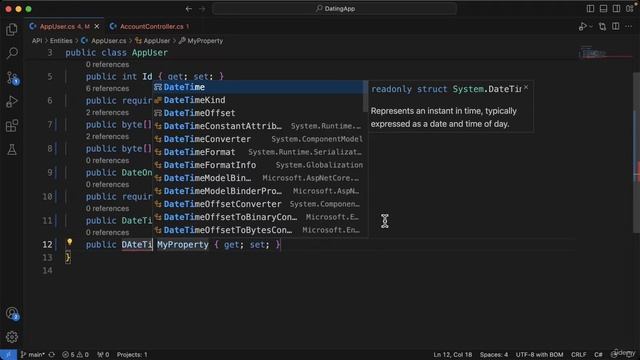Select the DateTimeFormat suggestion
This screenshot has height=360, width=640.
(258, 152)
